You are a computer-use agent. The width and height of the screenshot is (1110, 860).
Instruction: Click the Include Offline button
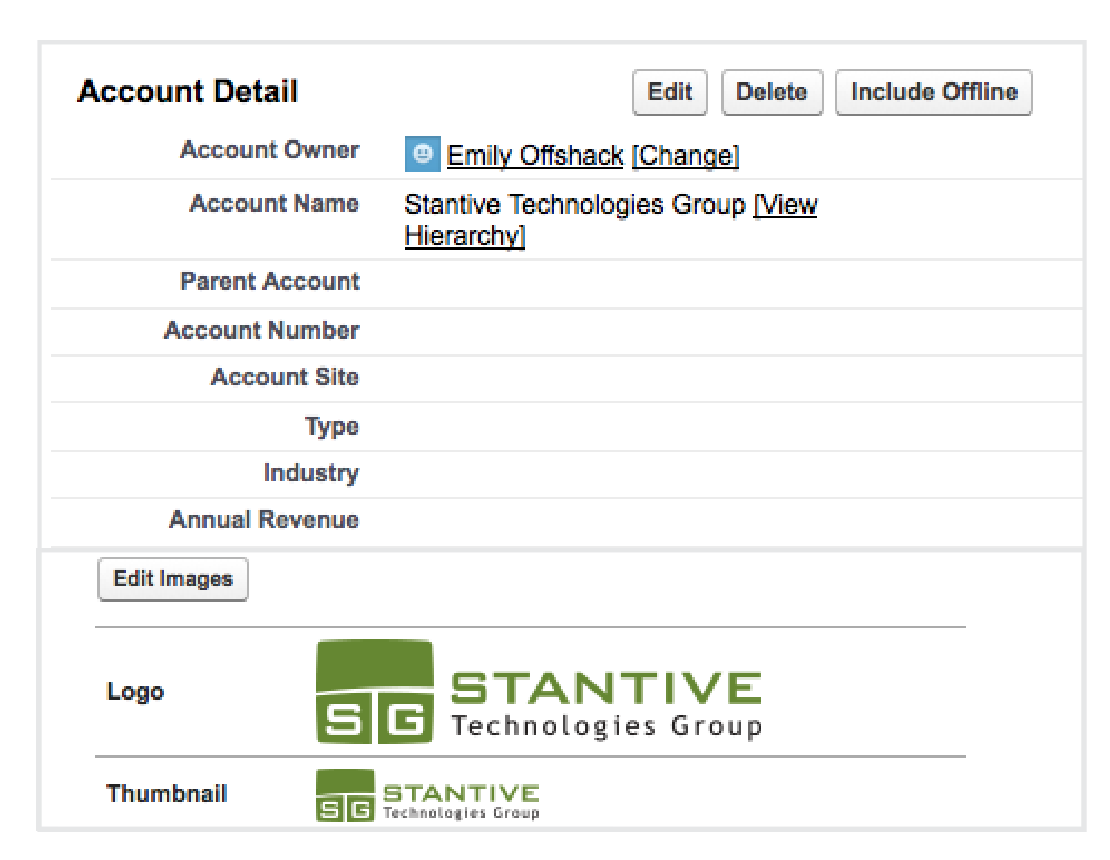[933, 92]
